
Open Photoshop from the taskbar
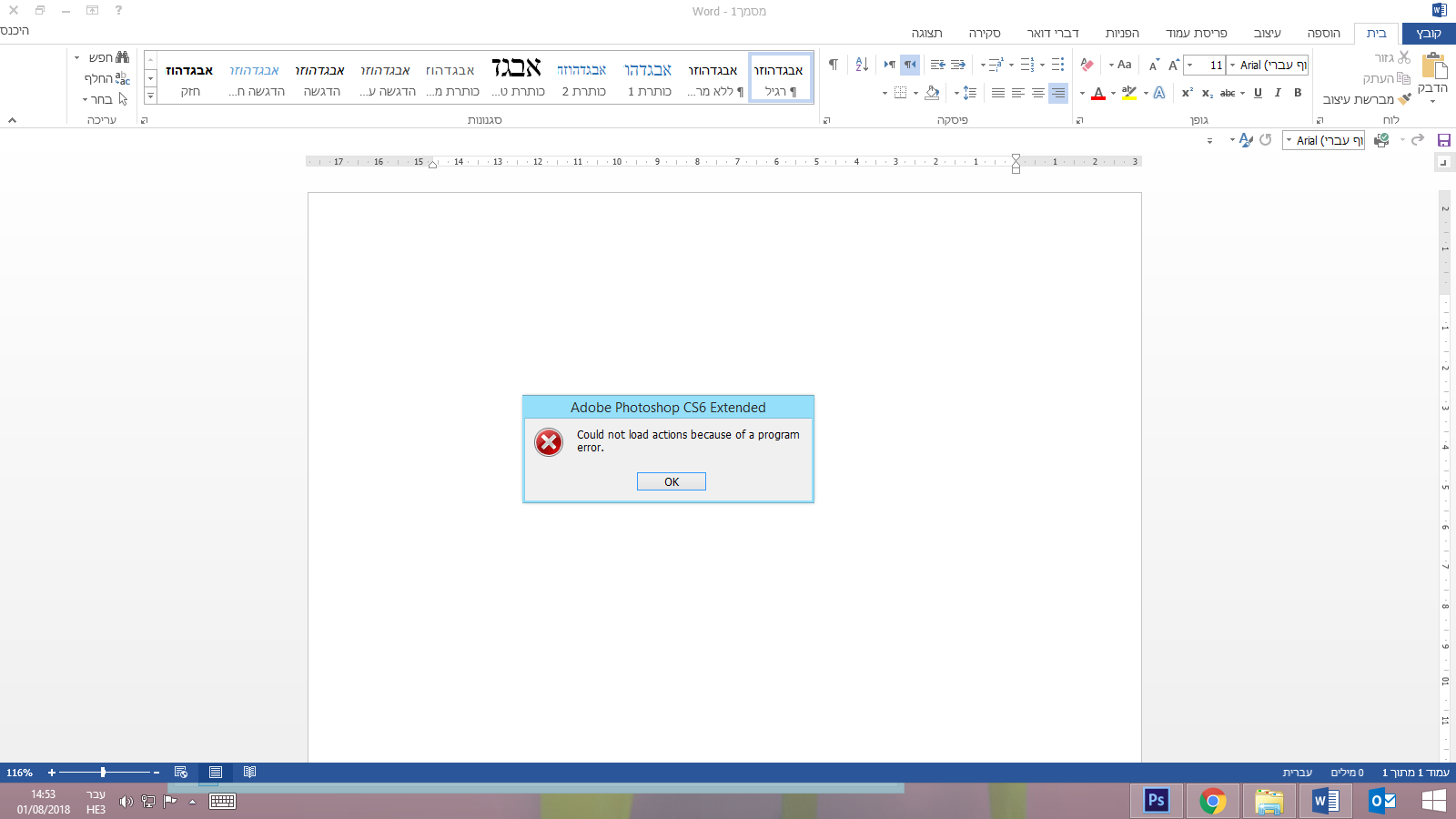tap(1156, 801)
